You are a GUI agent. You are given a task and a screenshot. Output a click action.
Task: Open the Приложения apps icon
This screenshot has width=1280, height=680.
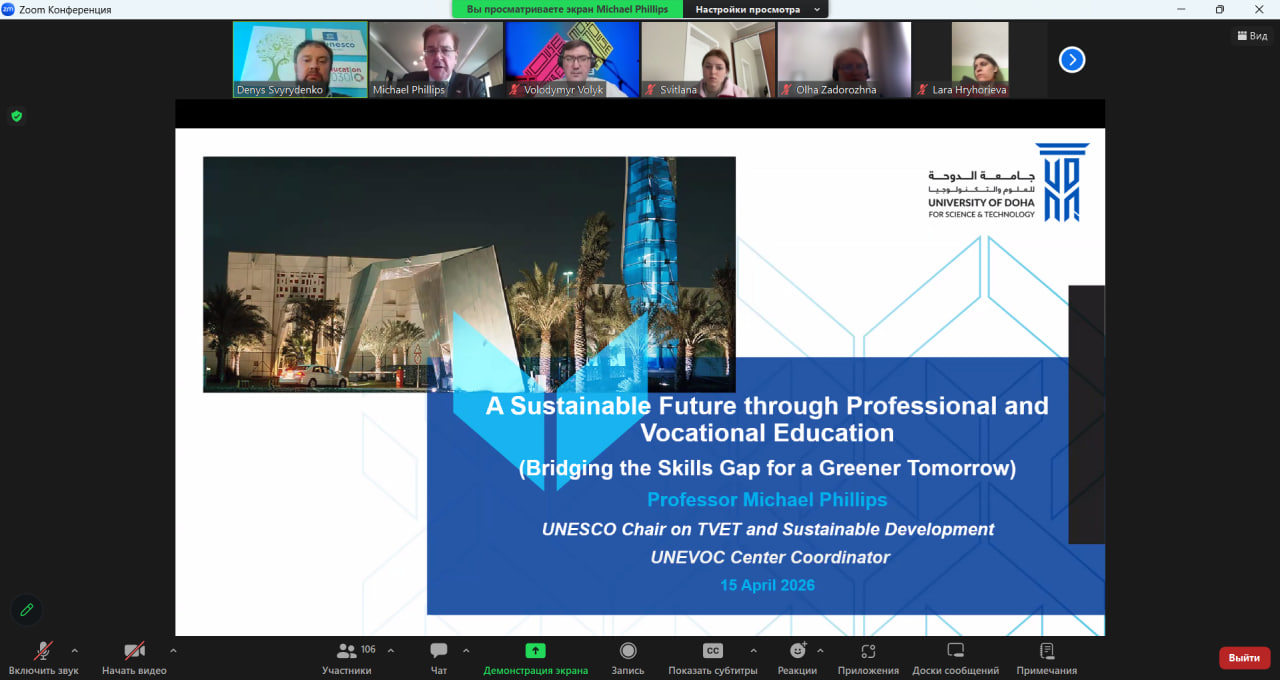pyautogui.click(x=868, y=651)
